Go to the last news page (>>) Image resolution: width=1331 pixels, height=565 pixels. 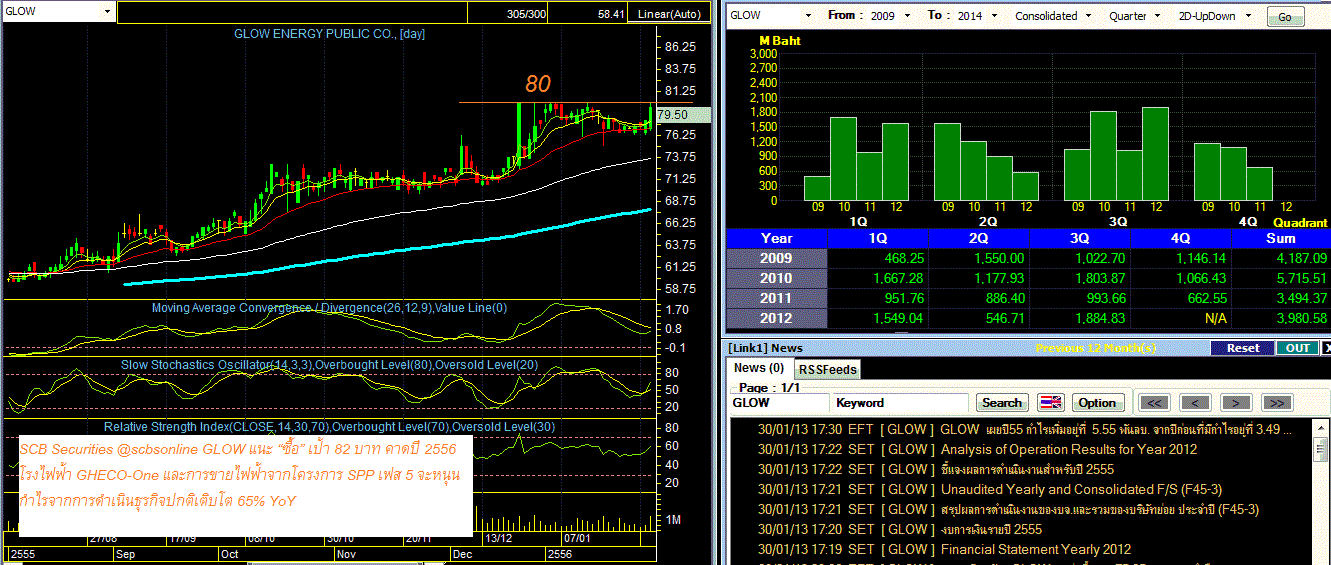[x=1277, y=403]
